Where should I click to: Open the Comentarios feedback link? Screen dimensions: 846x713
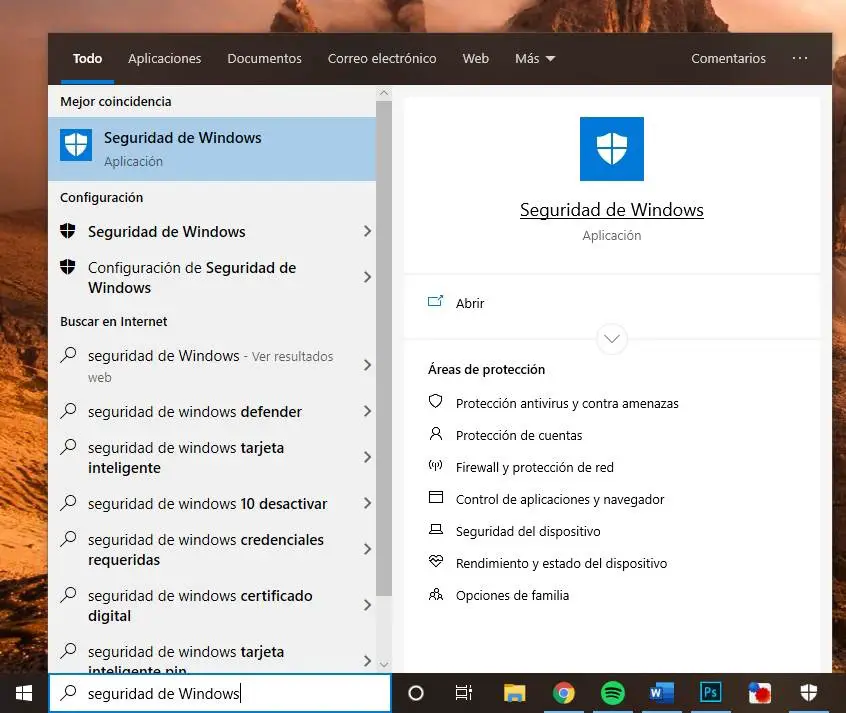coord(728,58)
